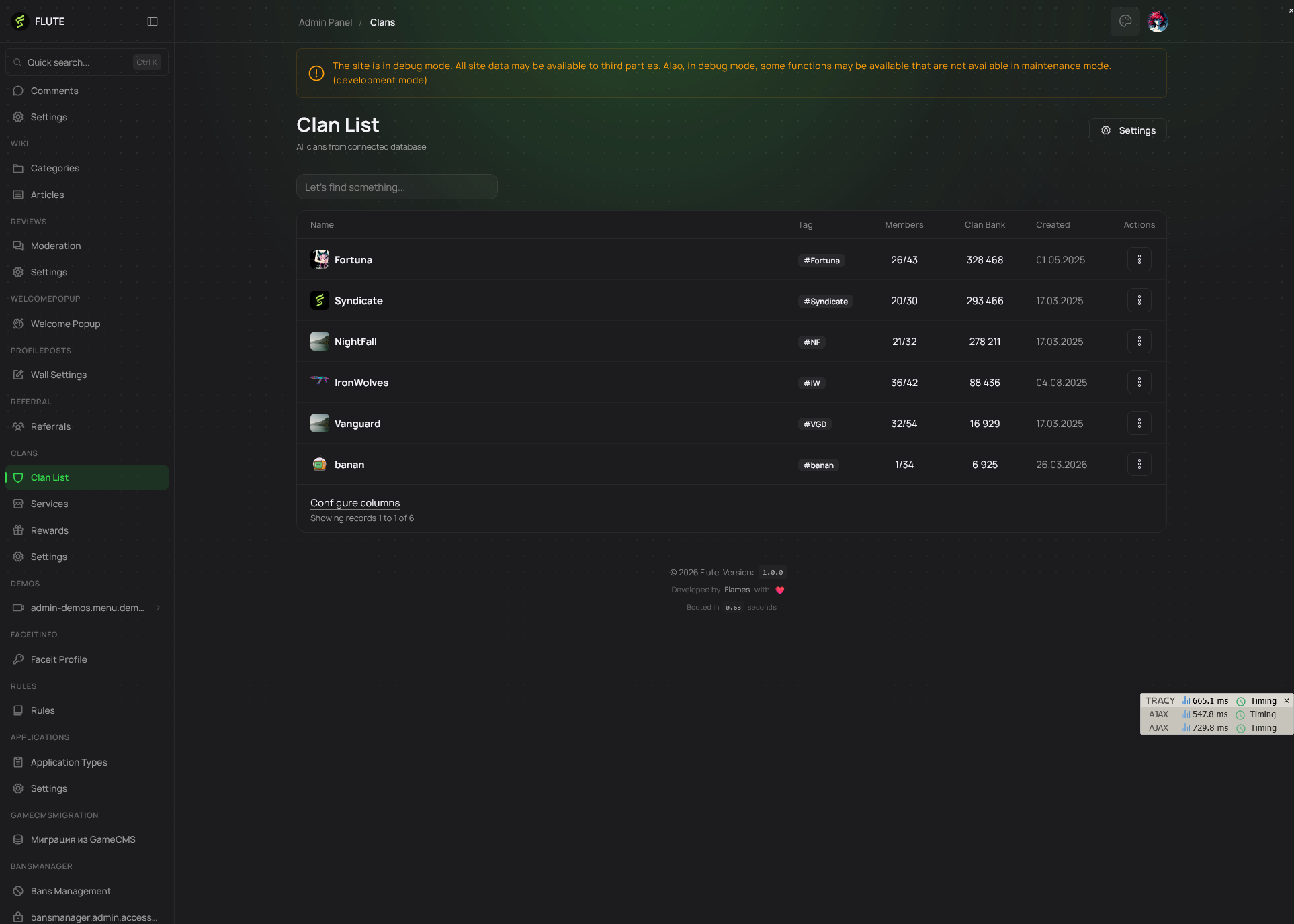The image size is (1294, 924).
Task: Click the magnifier icon in Quick search
Action: [18, 62]
